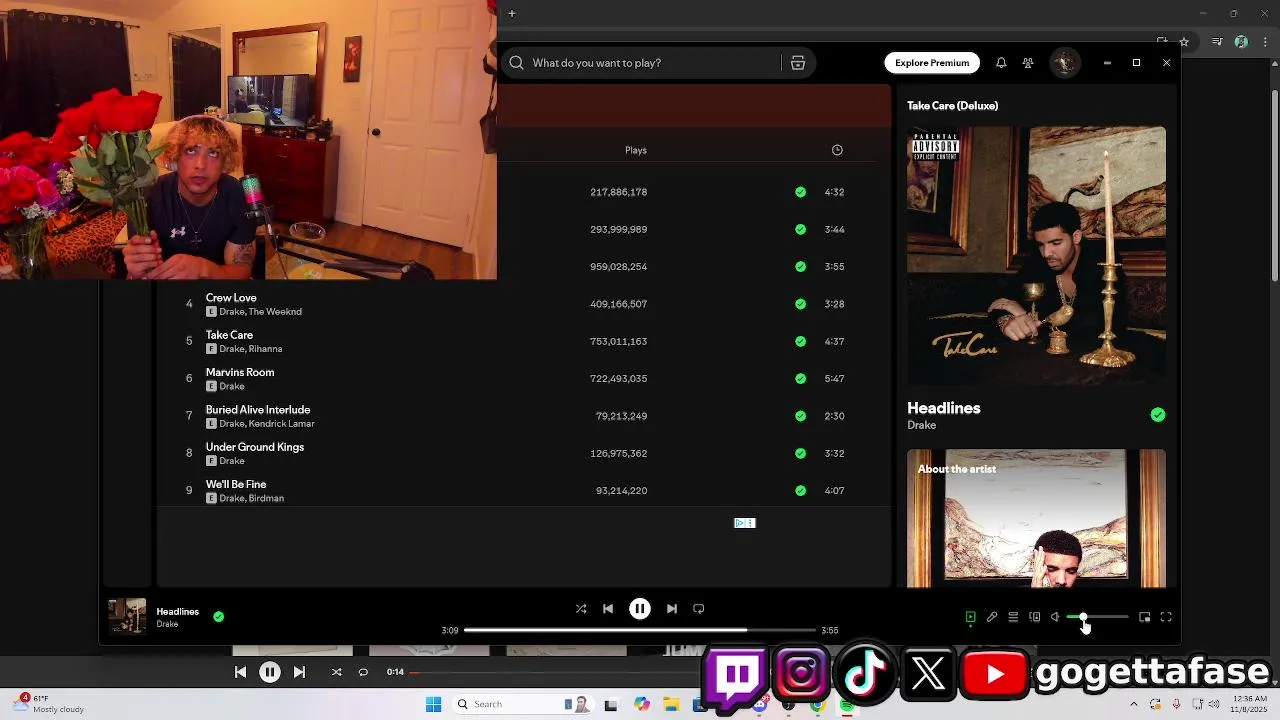This screenshot has height=720, width=1280.
Task: Open the Spotify queue icon
Action: 1013,617
